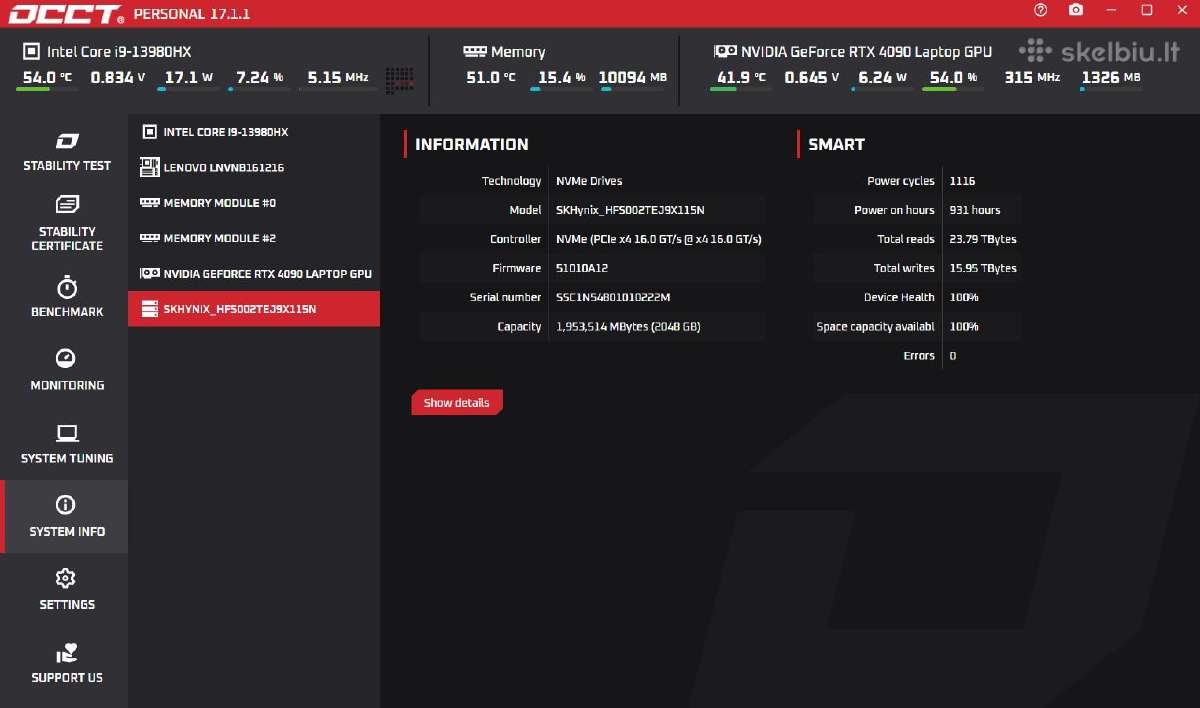Click the Errors value 0
This screenshot has width=1200, height=708.
[953, 356]
